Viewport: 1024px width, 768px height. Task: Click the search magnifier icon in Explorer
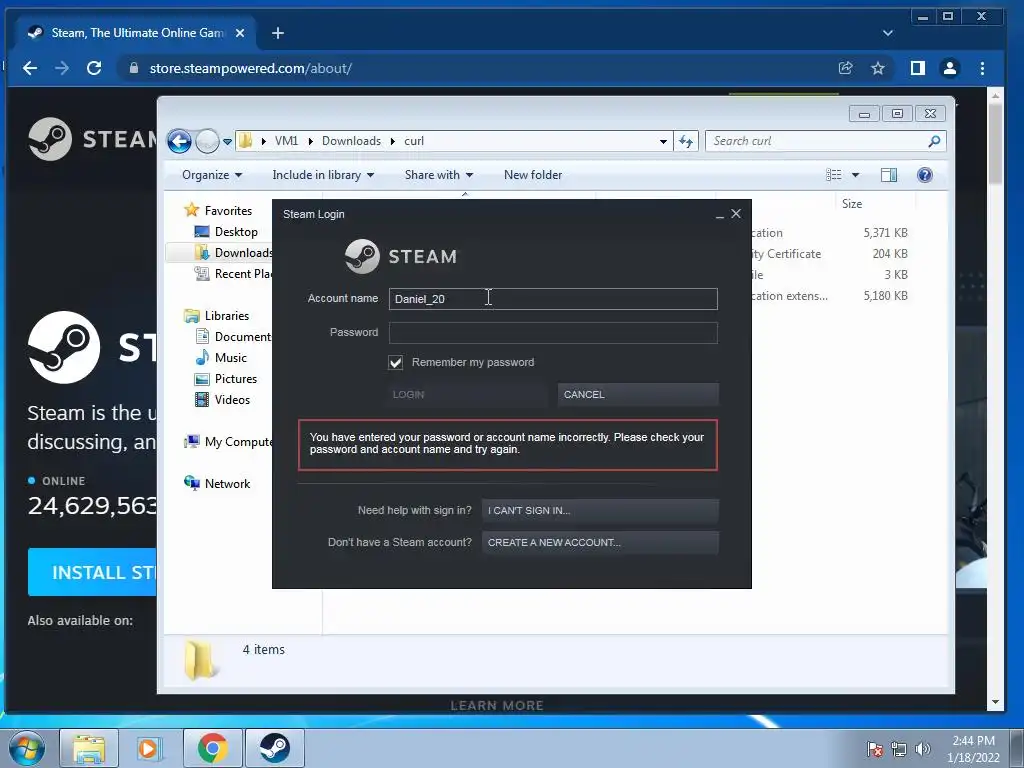935,141
